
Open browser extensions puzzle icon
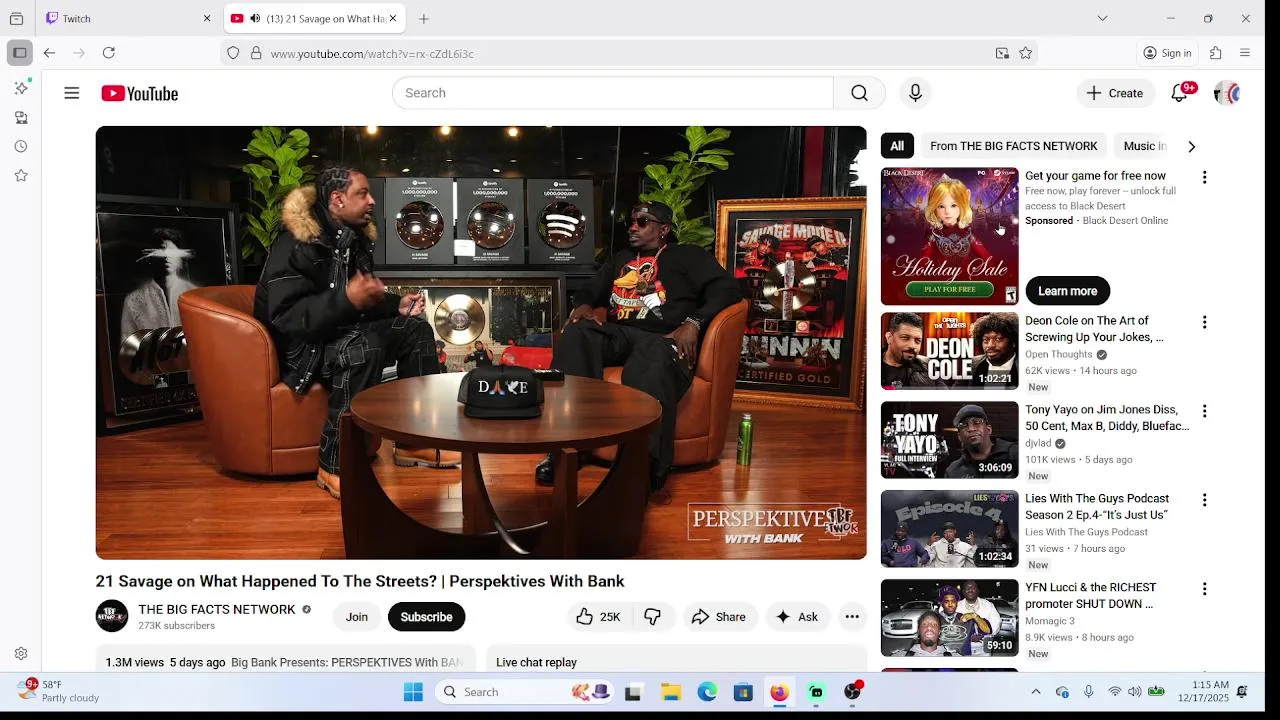pos(1216,53)
